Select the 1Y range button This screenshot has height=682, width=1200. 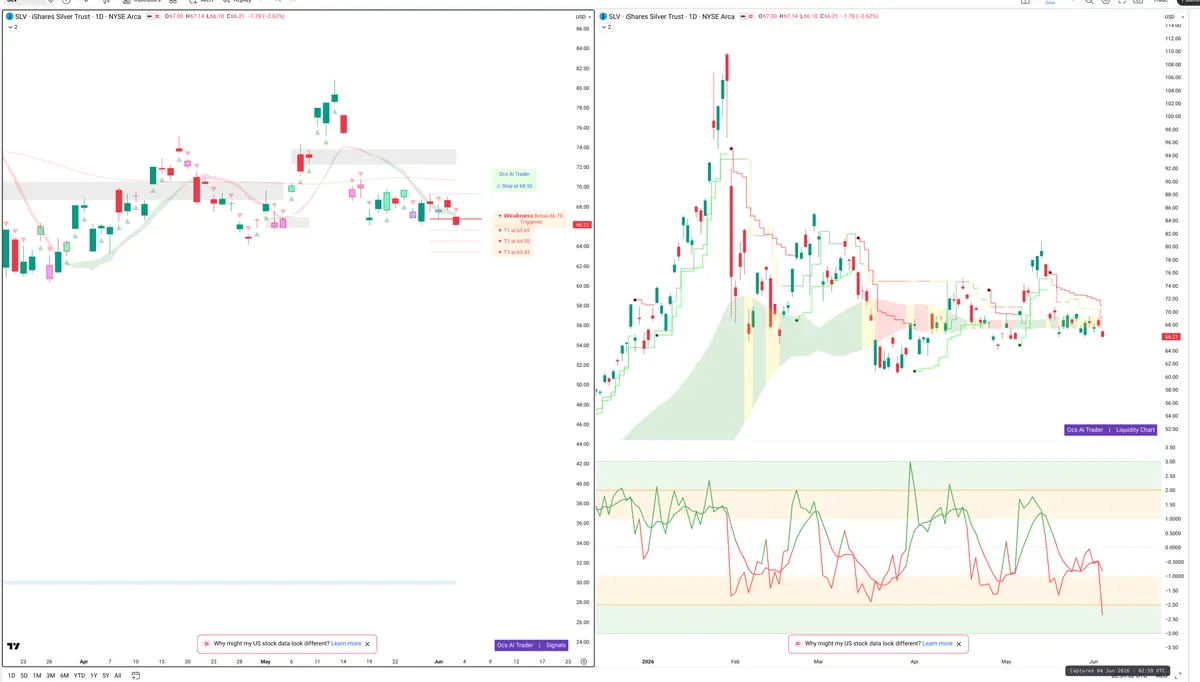[93, 676]
